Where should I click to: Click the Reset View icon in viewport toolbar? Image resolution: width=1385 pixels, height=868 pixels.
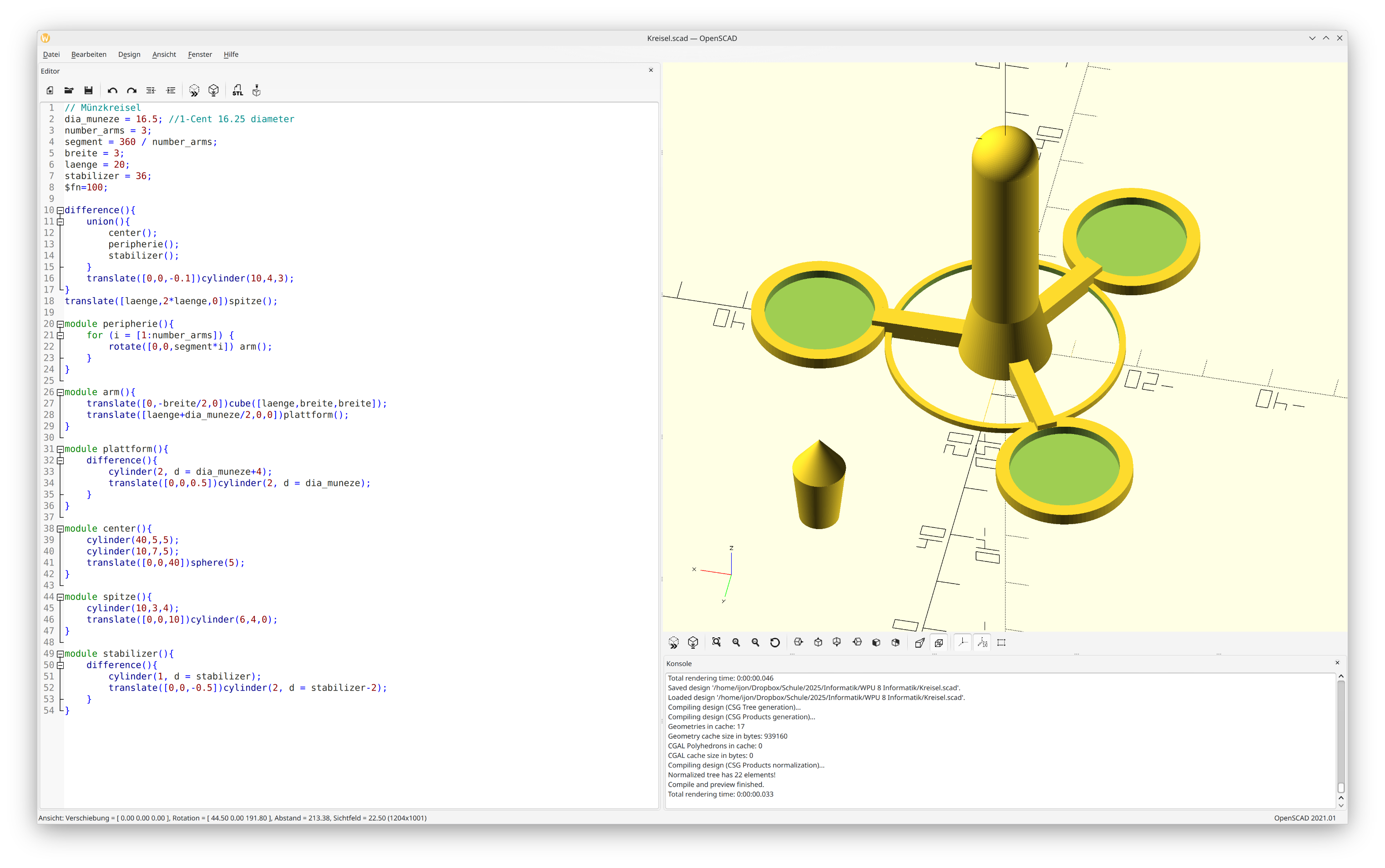(775, 642)
